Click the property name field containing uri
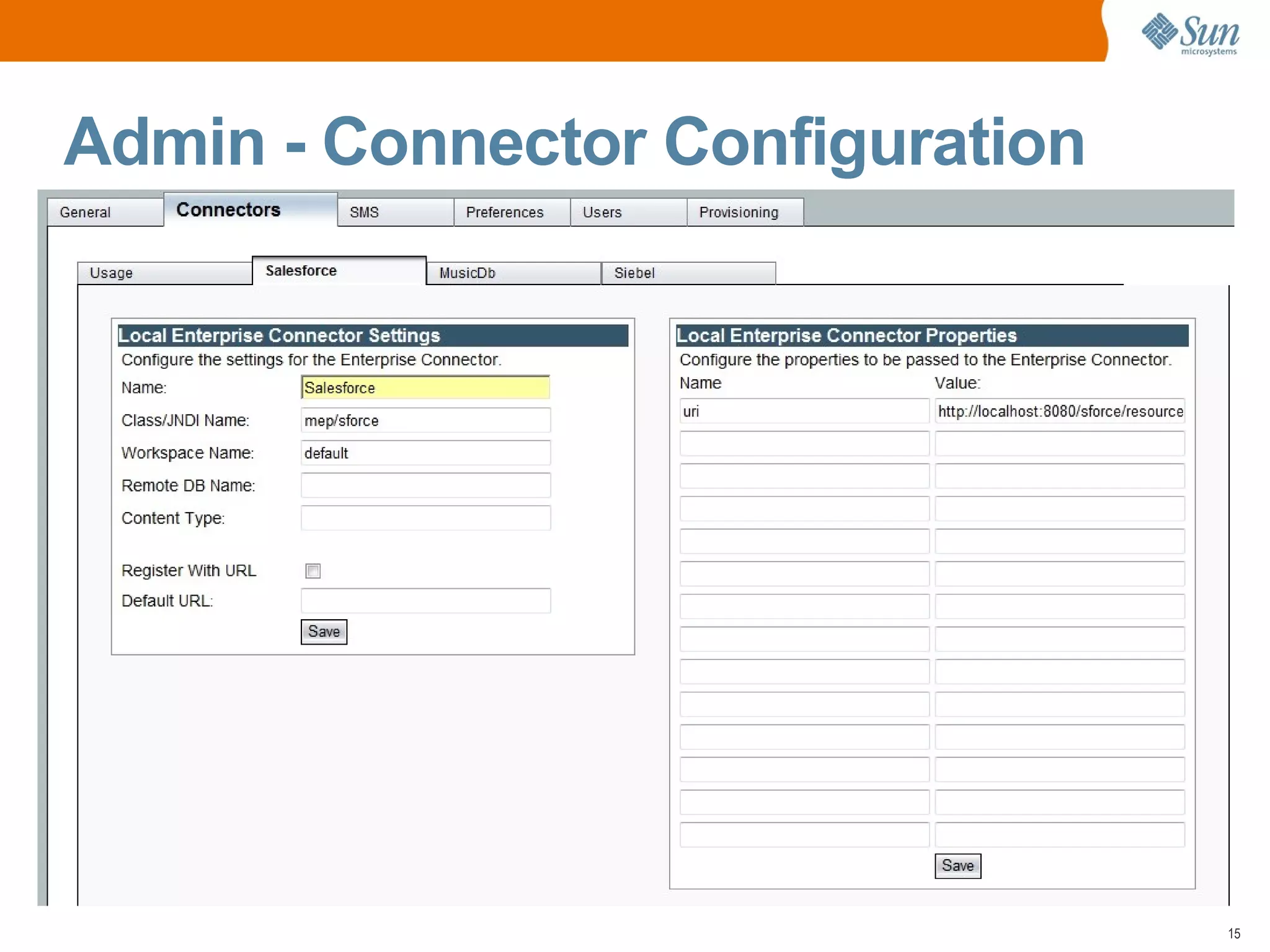This screenshot has width=1270, height=952. [x=804, y=412]
